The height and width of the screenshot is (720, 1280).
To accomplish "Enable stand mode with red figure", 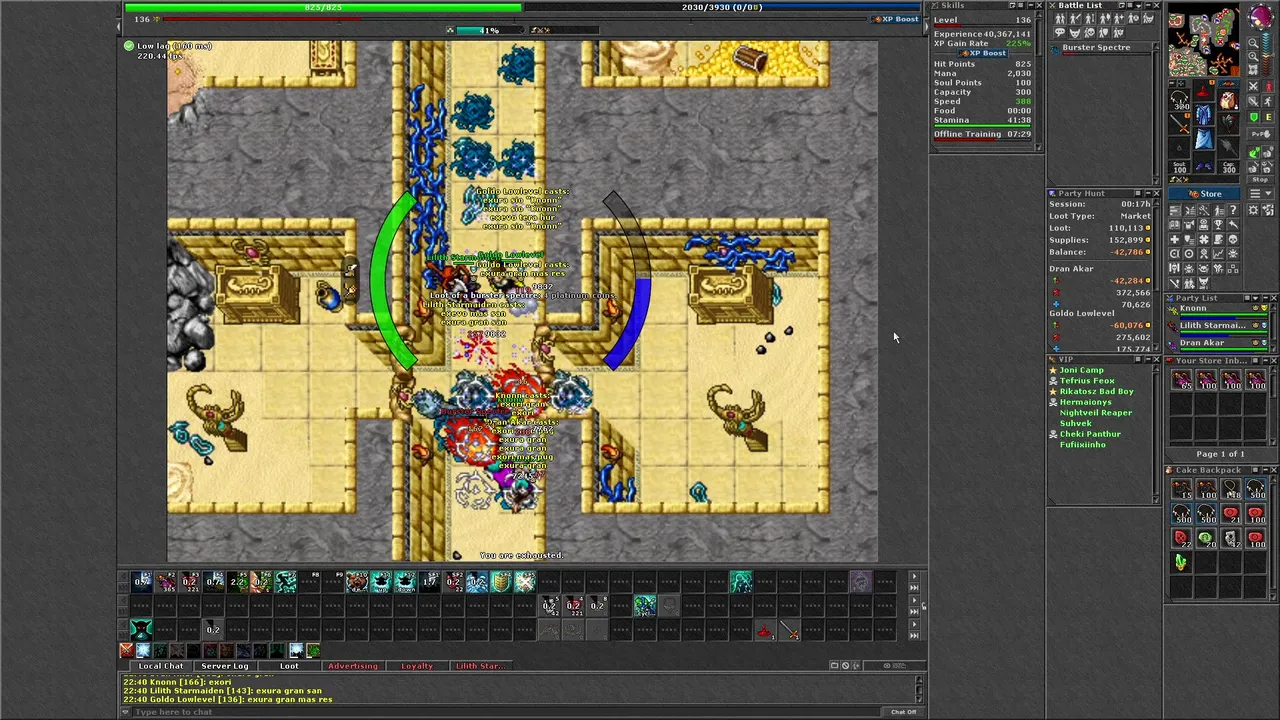I will click(1269, 87).
